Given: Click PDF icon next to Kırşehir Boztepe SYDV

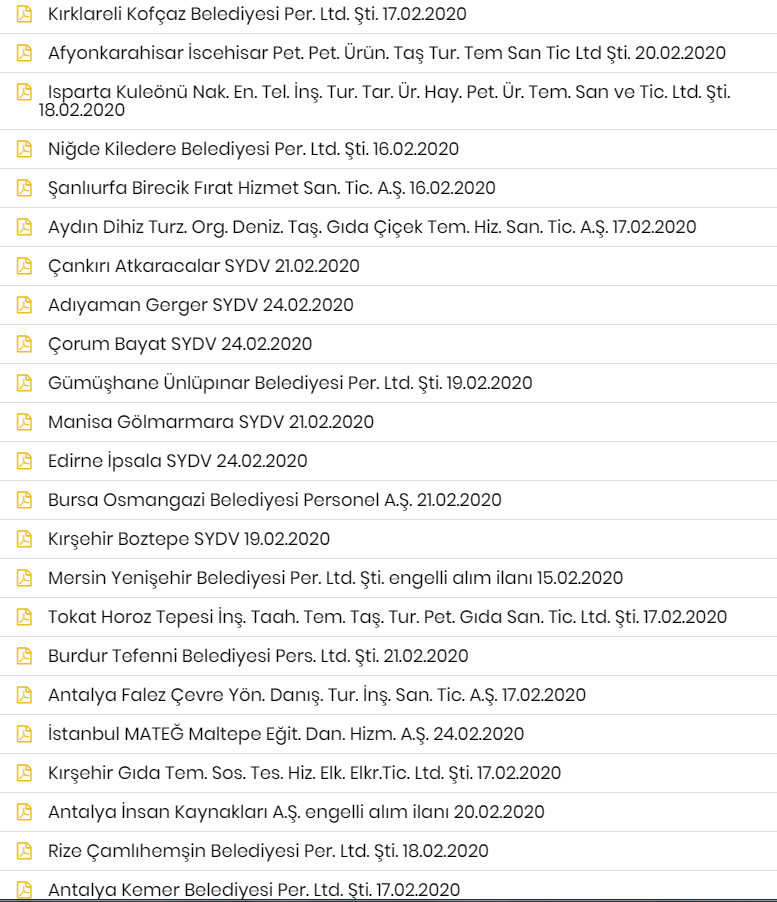Looking at the screenshot, I should [x=24, y=539].
